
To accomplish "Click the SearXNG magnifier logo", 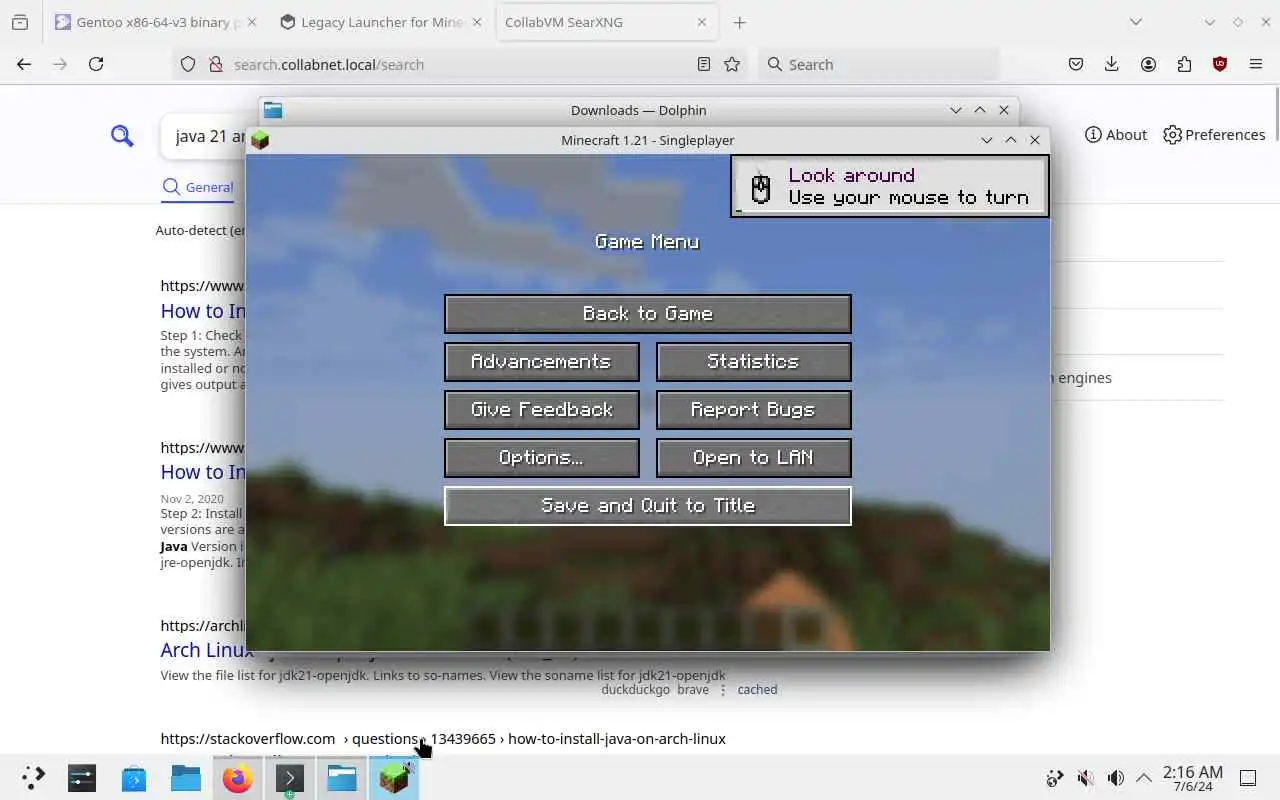I will [122, 136].
